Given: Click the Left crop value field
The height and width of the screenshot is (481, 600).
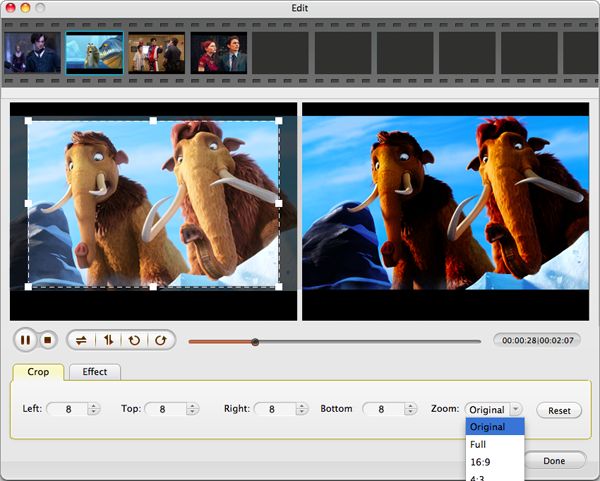Looking at the screenshot, I should [x=68, y=409].
